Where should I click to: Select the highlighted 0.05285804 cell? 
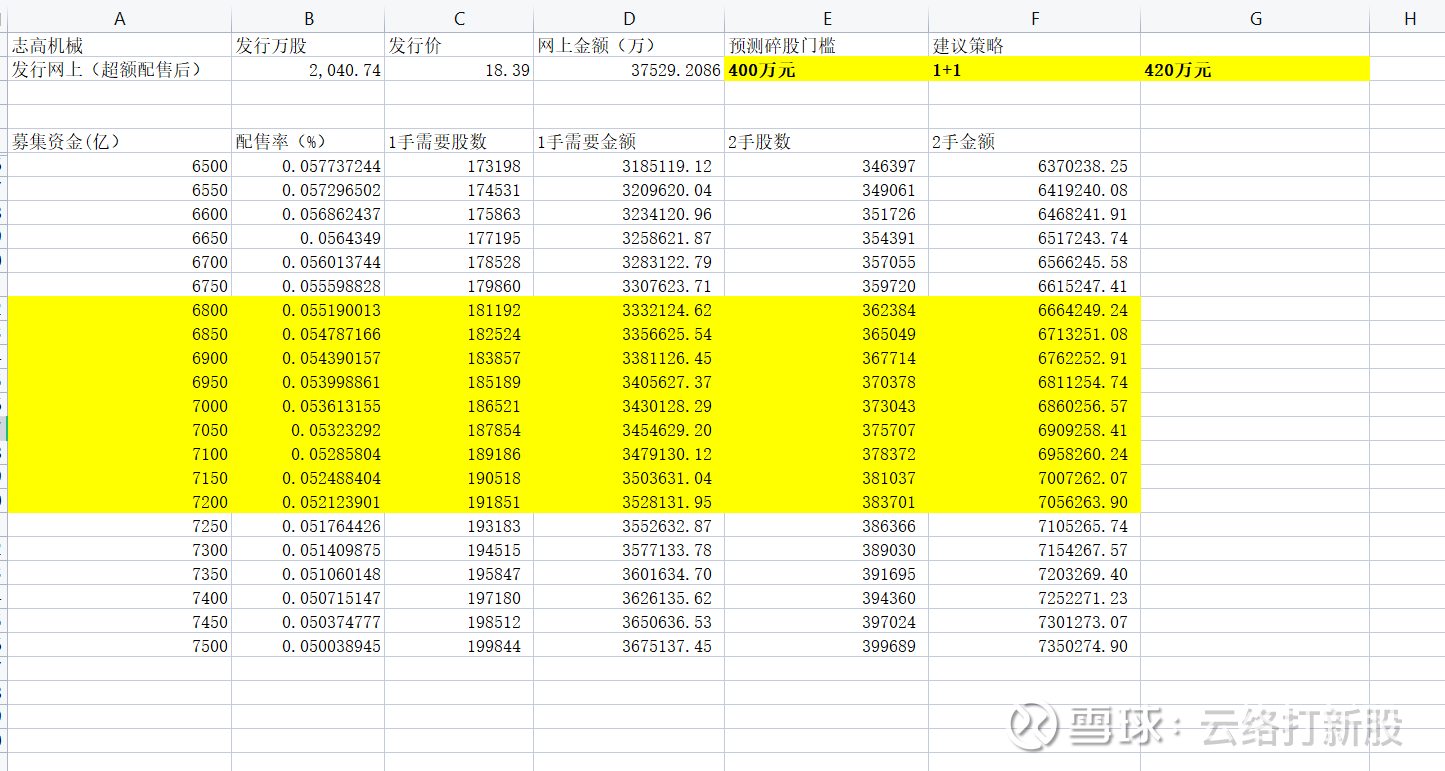308,454
